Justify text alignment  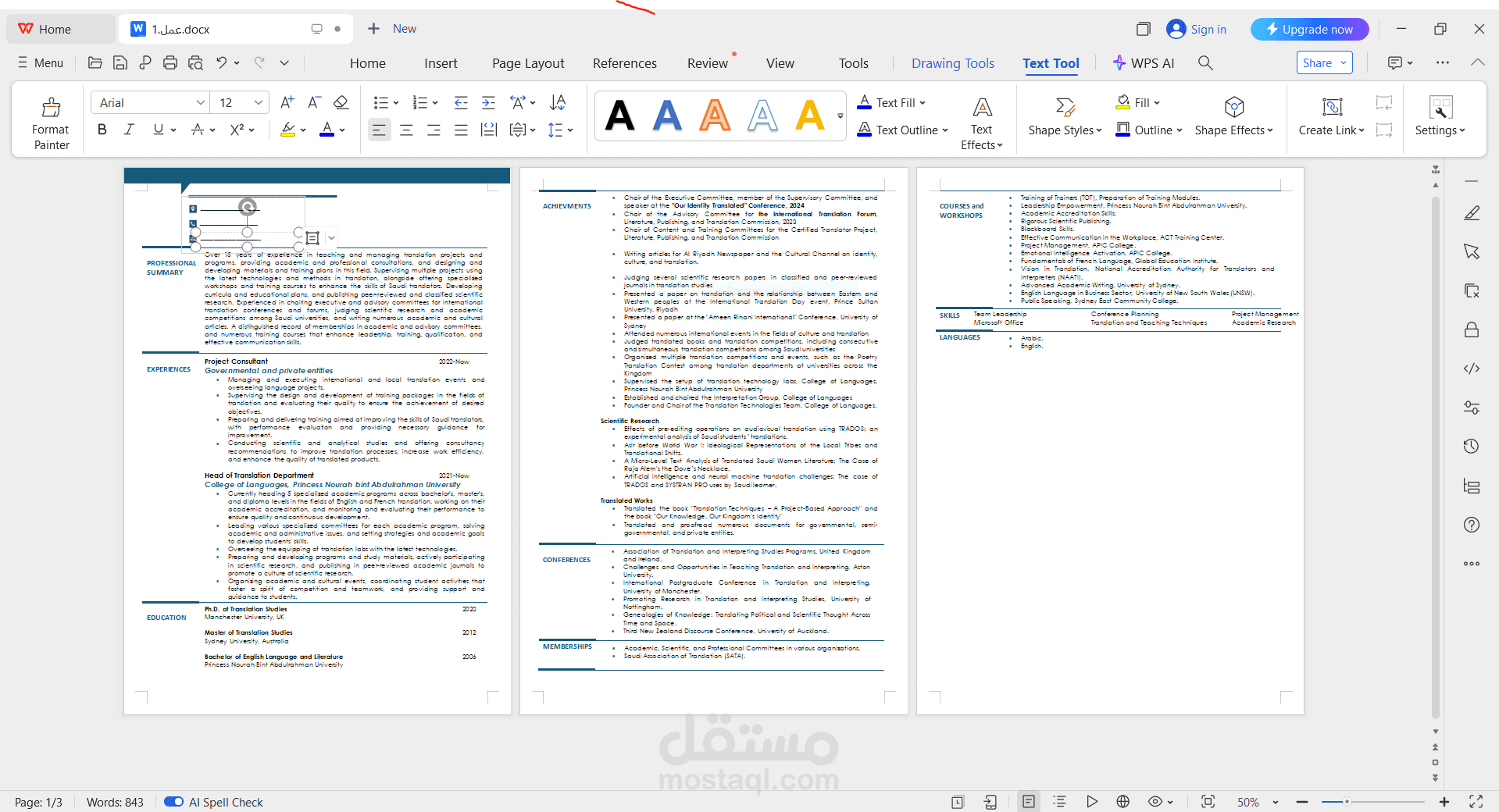(461, 130)
